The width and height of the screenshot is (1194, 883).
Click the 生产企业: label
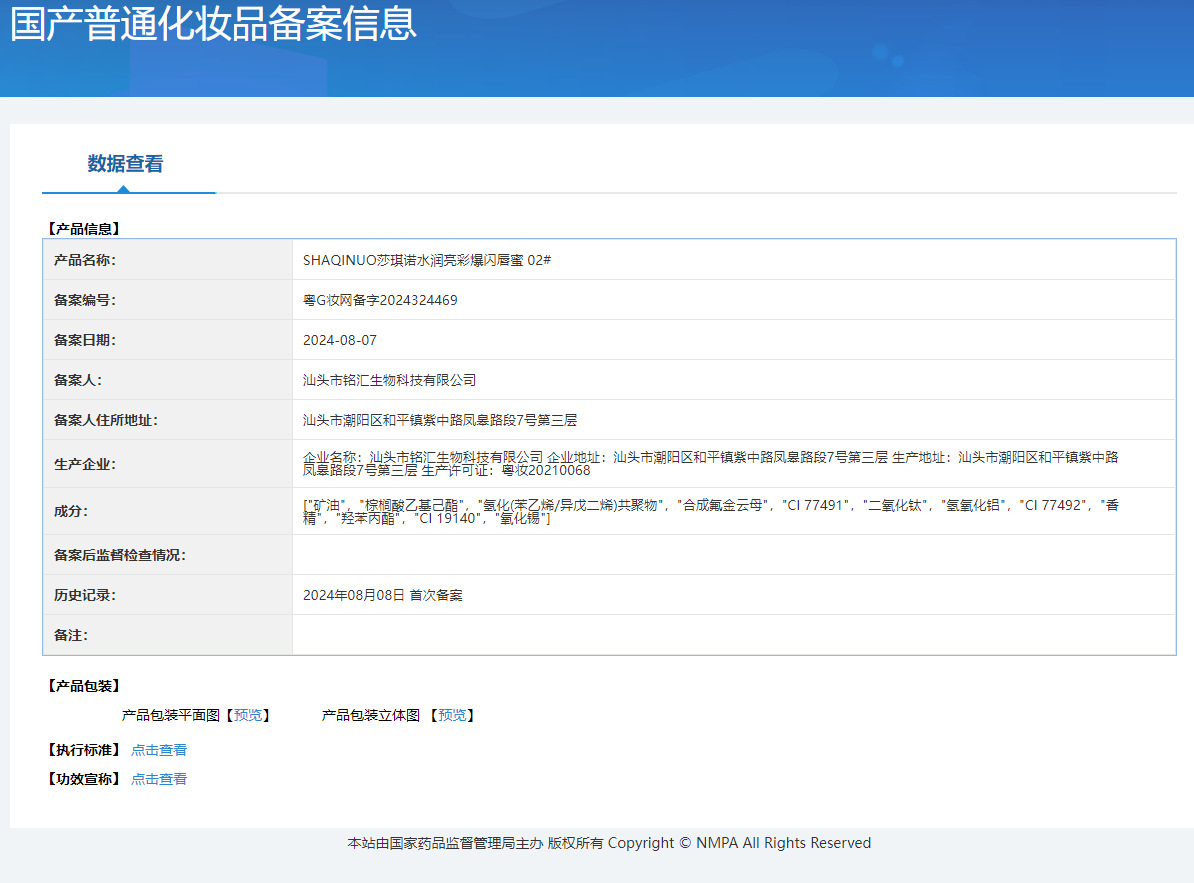tap(85, 464)
